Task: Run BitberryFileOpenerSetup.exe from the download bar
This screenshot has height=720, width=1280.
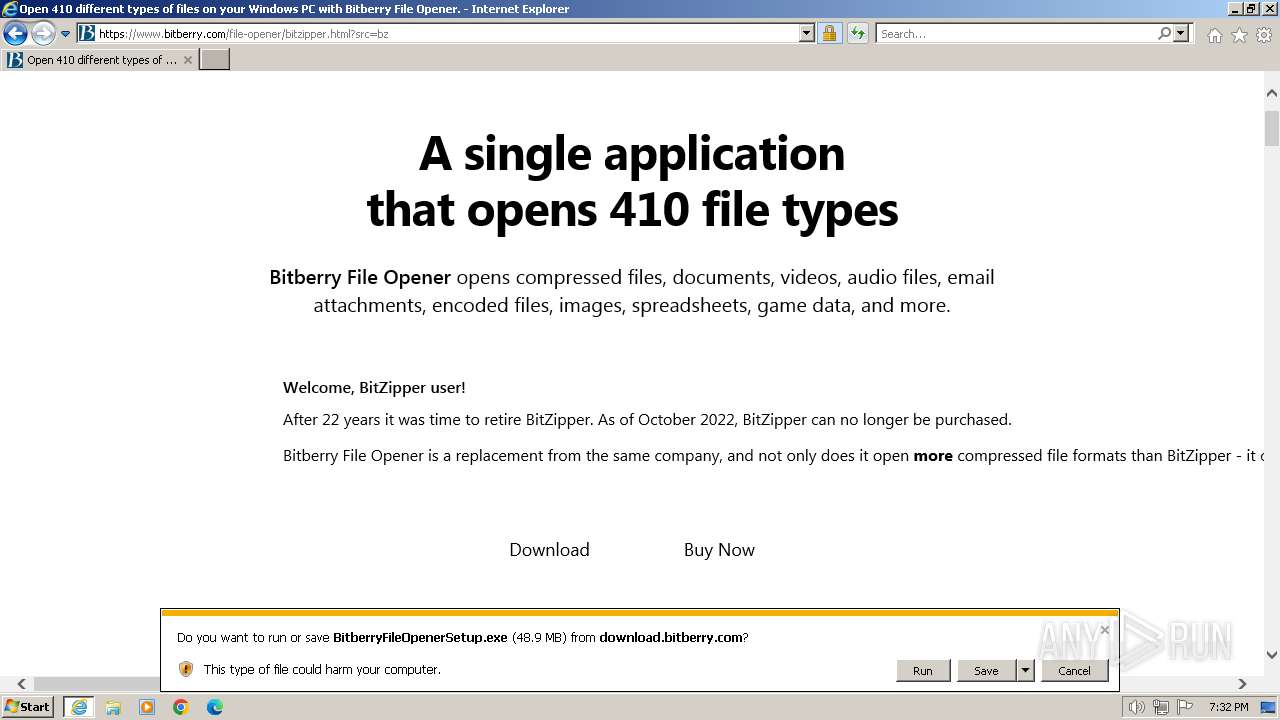Action: click(922, 671)
